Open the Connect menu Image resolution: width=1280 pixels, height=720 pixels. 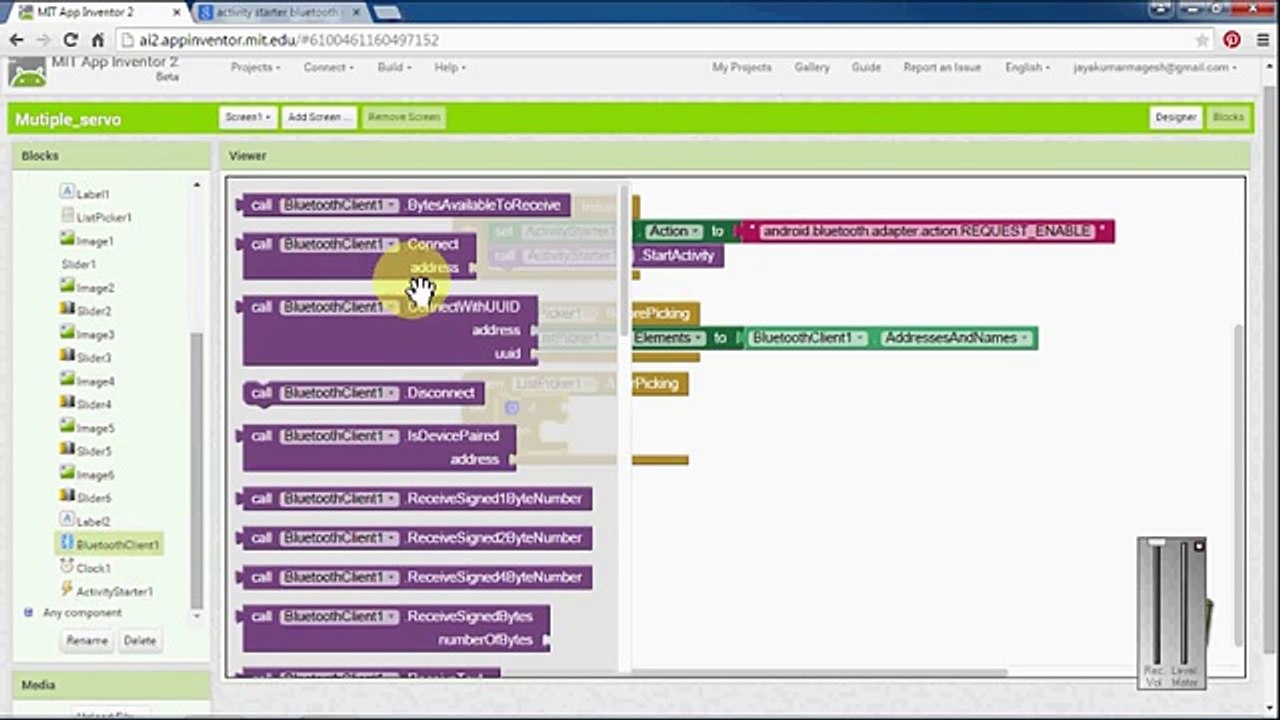click(328, 67)
